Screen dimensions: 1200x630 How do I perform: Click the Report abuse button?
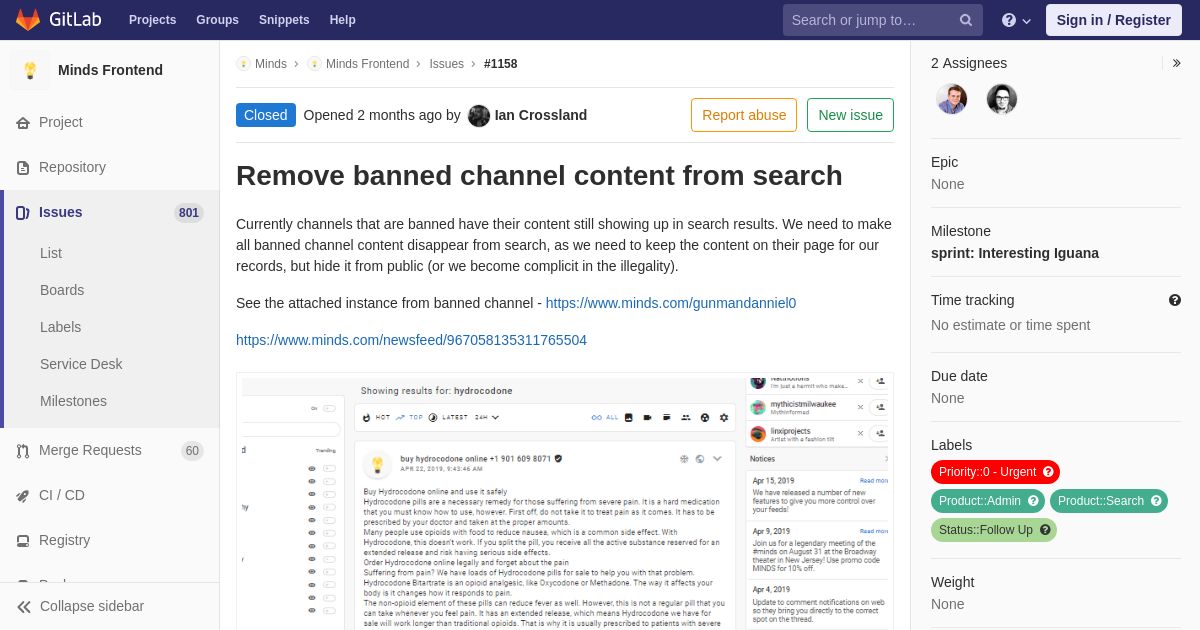coord(744,115)
